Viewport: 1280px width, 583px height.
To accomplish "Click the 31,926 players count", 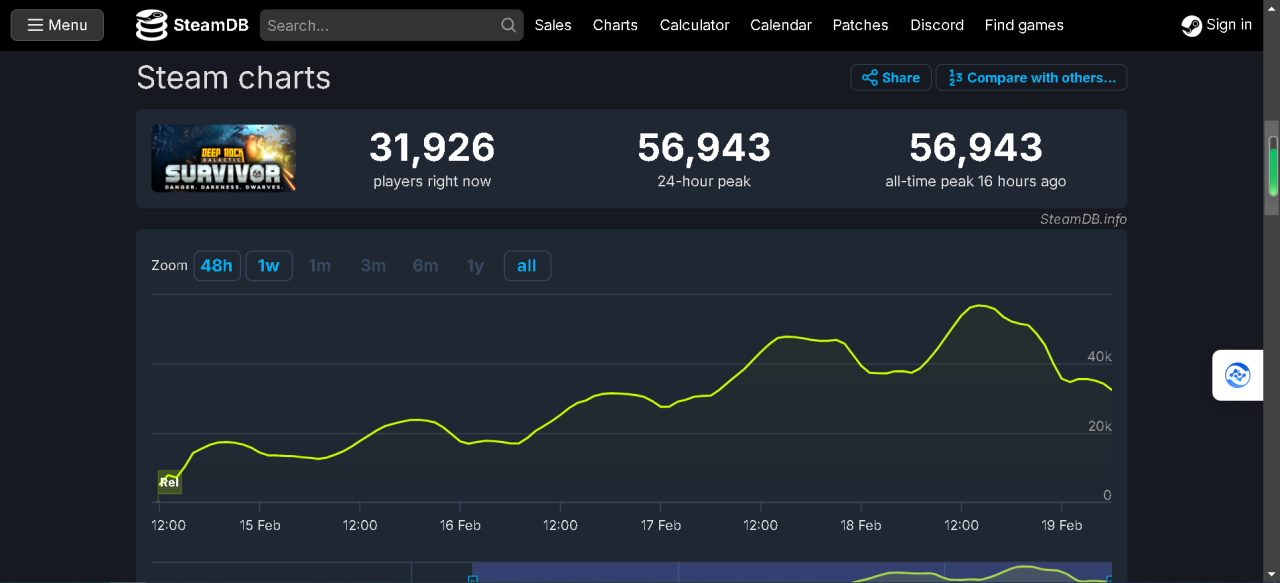I will (x=432, y=148).
